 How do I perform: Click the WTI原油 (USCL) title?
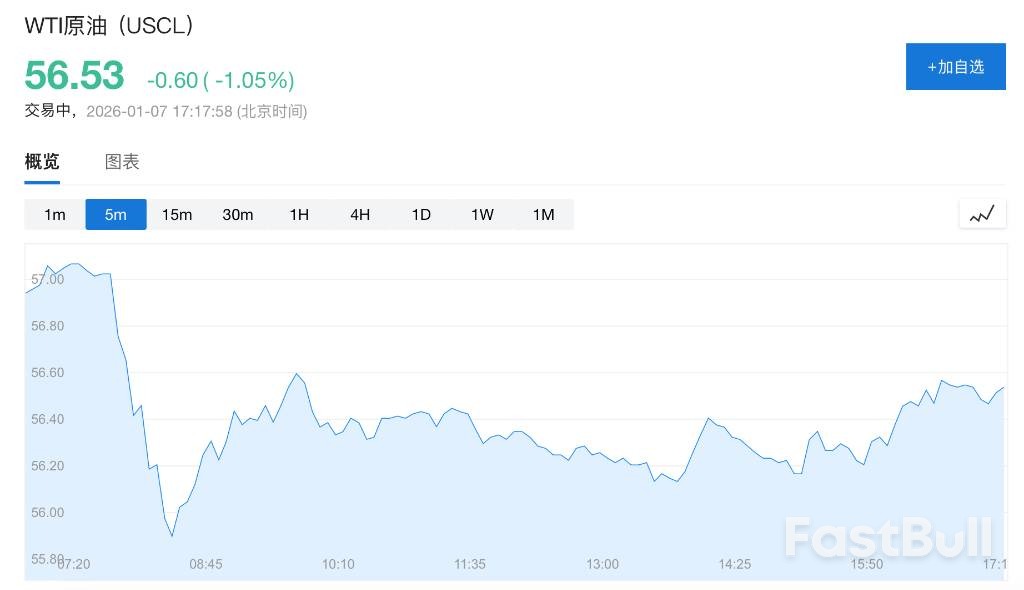point(108,26)
